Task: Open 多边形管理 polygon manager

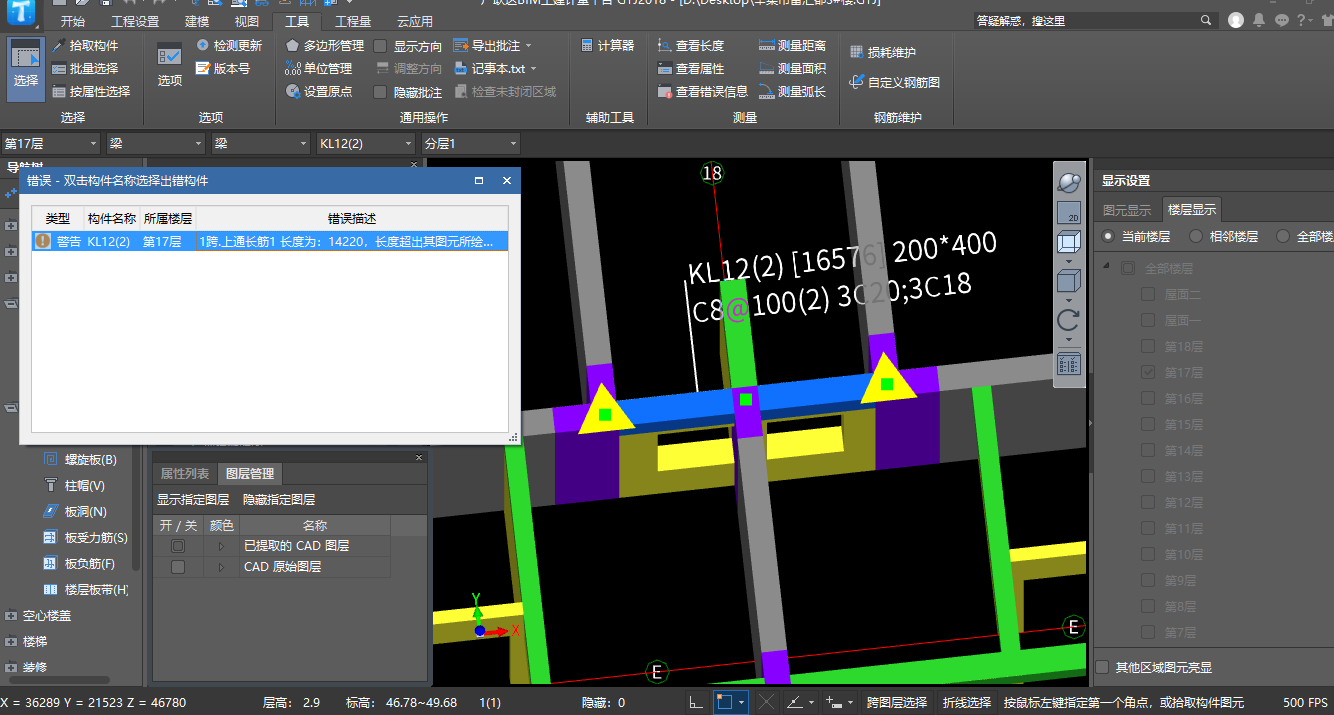Action: (x=324, y=46)
